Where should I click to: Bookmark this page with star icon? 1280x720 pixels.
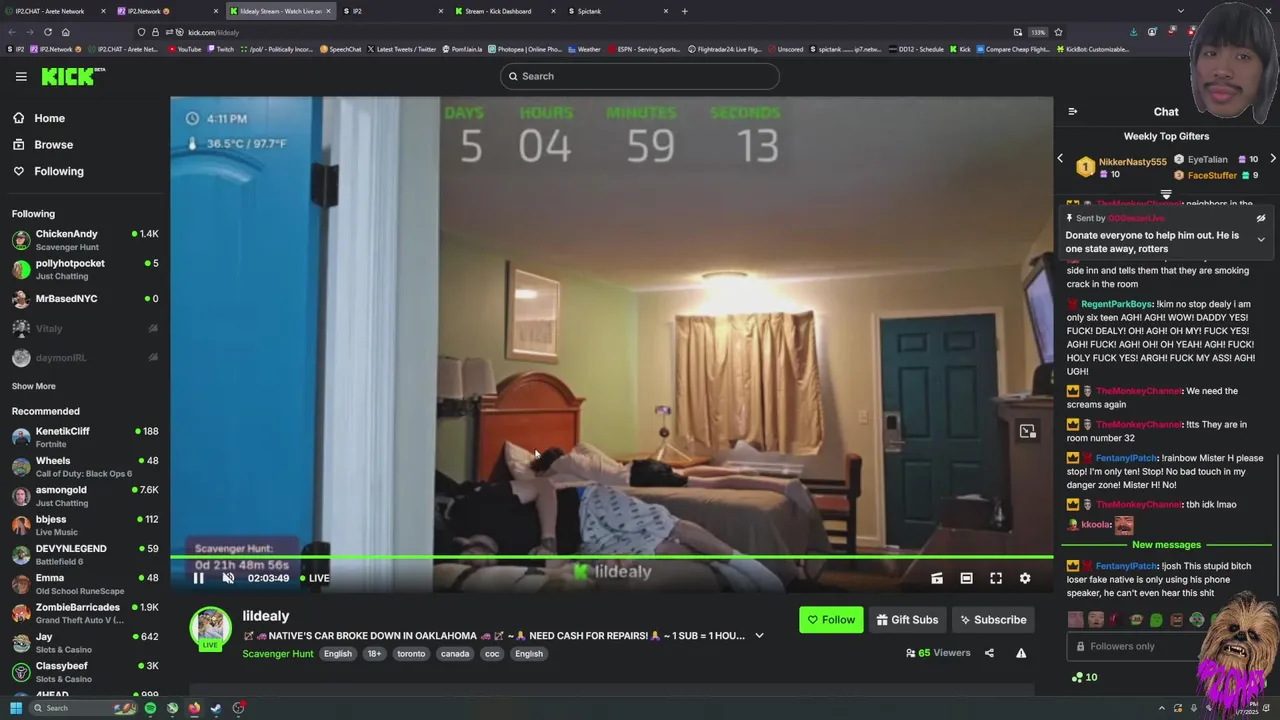tap(1058, 32)
